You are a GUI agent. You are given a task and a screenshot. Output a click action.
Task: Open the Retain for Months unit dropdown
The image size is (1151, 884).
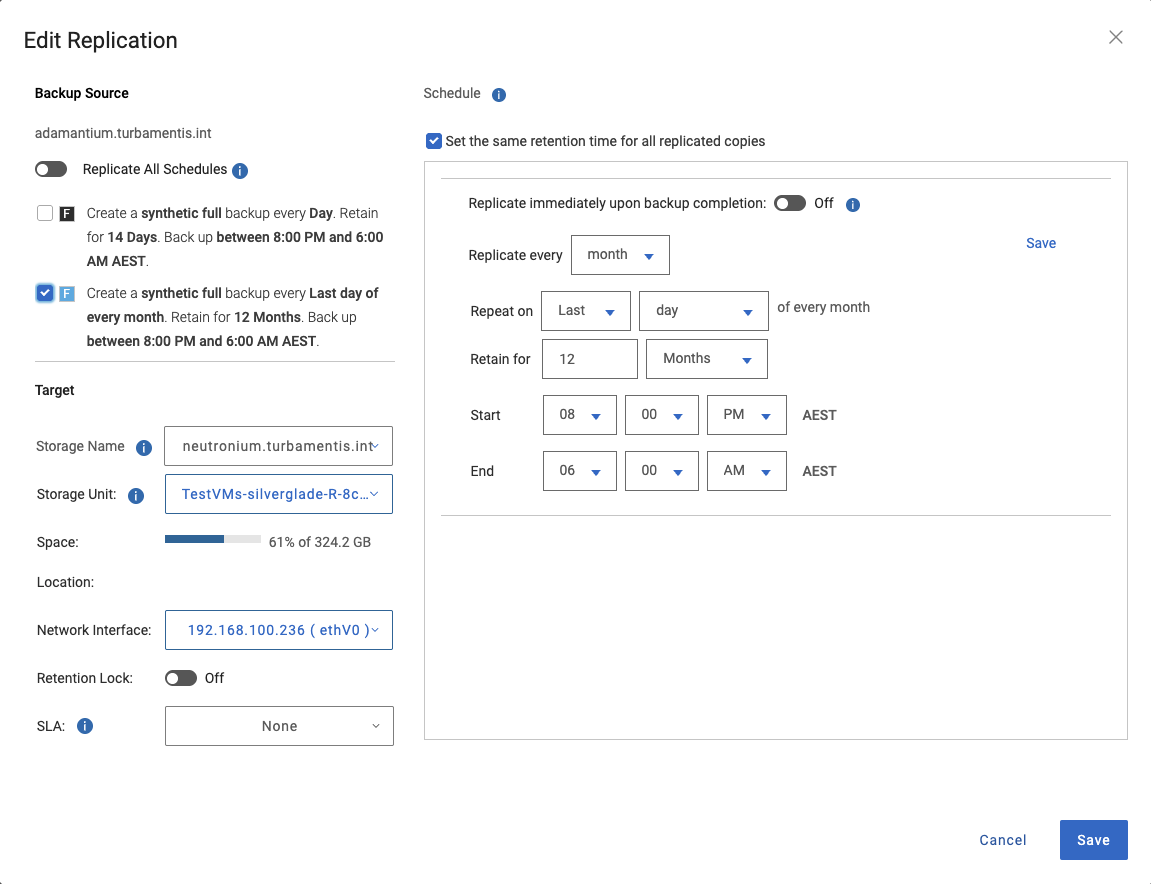(x=707, y=359)
